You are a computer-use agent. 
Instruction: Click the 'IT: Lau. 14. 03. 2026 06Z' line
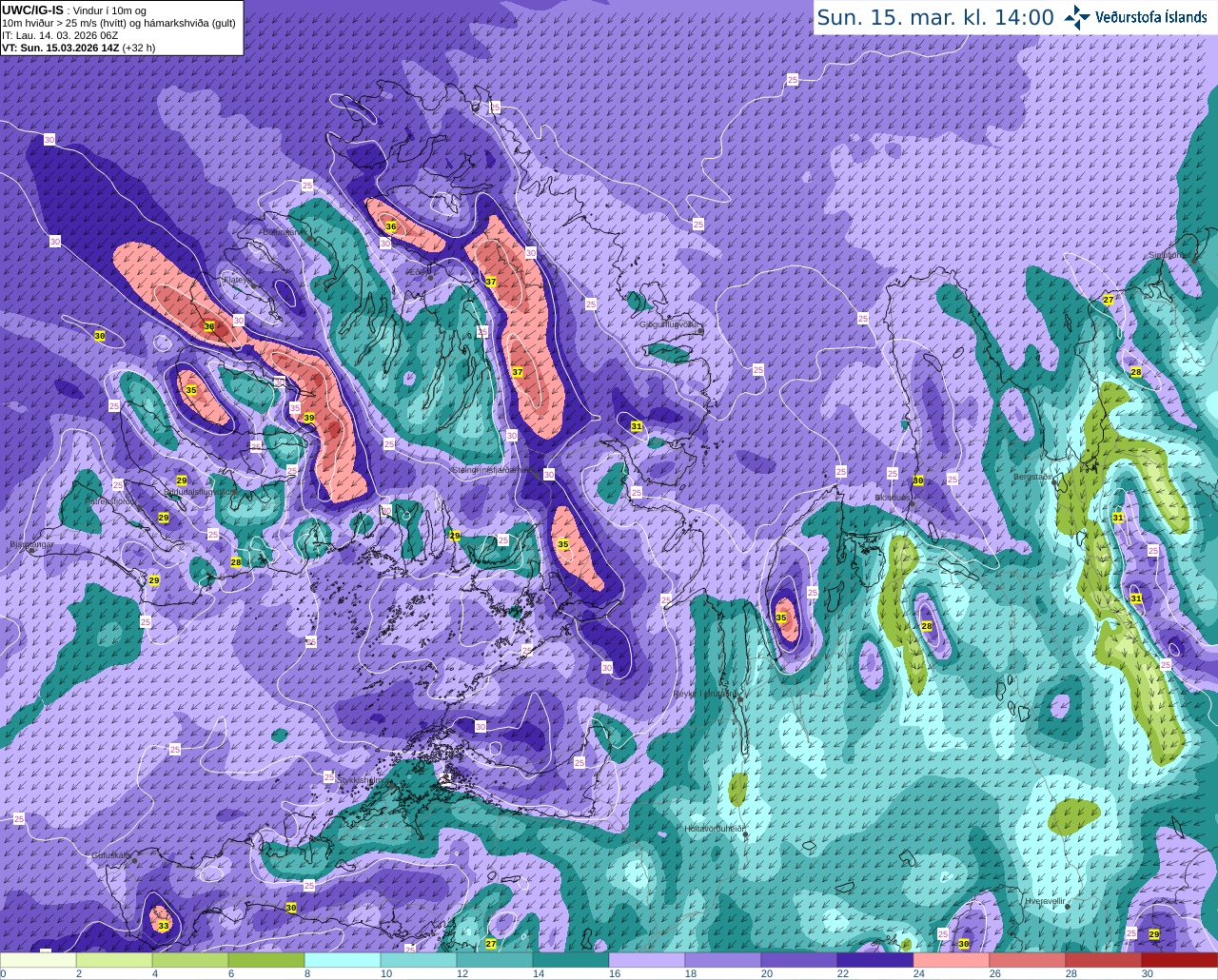point(60,35)
